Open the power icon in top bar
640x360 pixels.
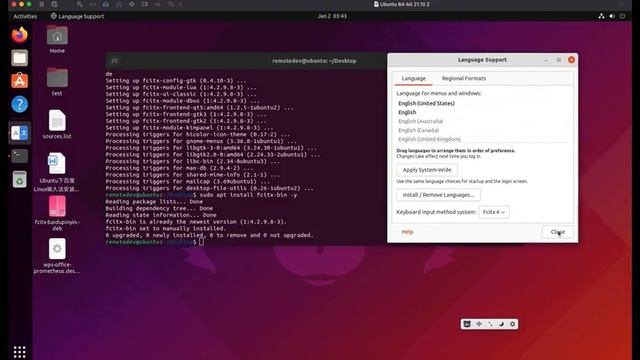tap(622, 16)
